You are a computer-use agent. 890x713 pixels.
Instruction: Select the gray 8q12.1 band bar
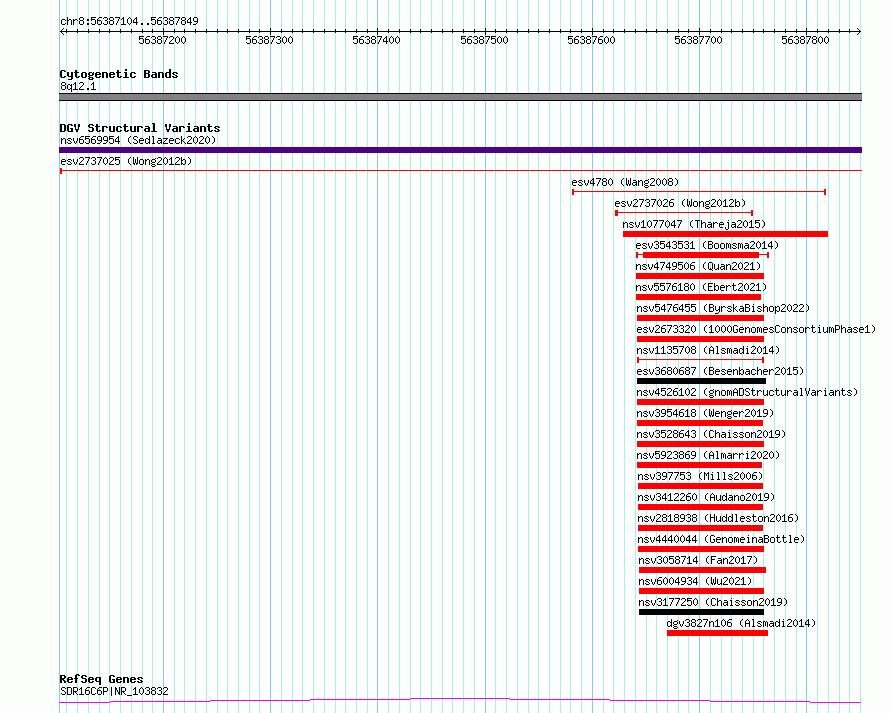point(460,97)
